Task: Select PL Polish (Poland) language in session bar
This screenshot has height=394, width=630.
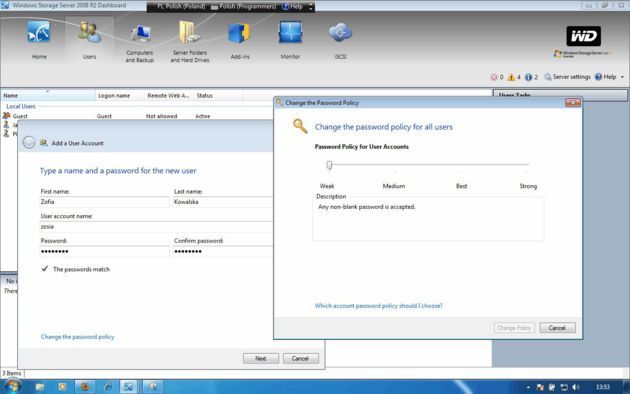Action: [180, 6]
